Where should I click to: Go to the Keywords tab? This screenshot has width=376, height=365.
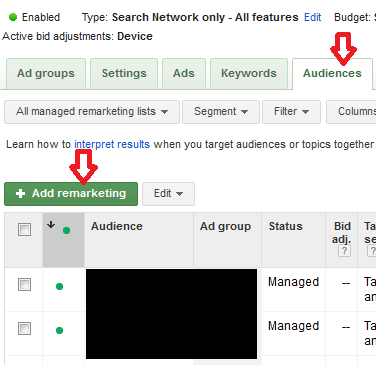click(249, 74)
